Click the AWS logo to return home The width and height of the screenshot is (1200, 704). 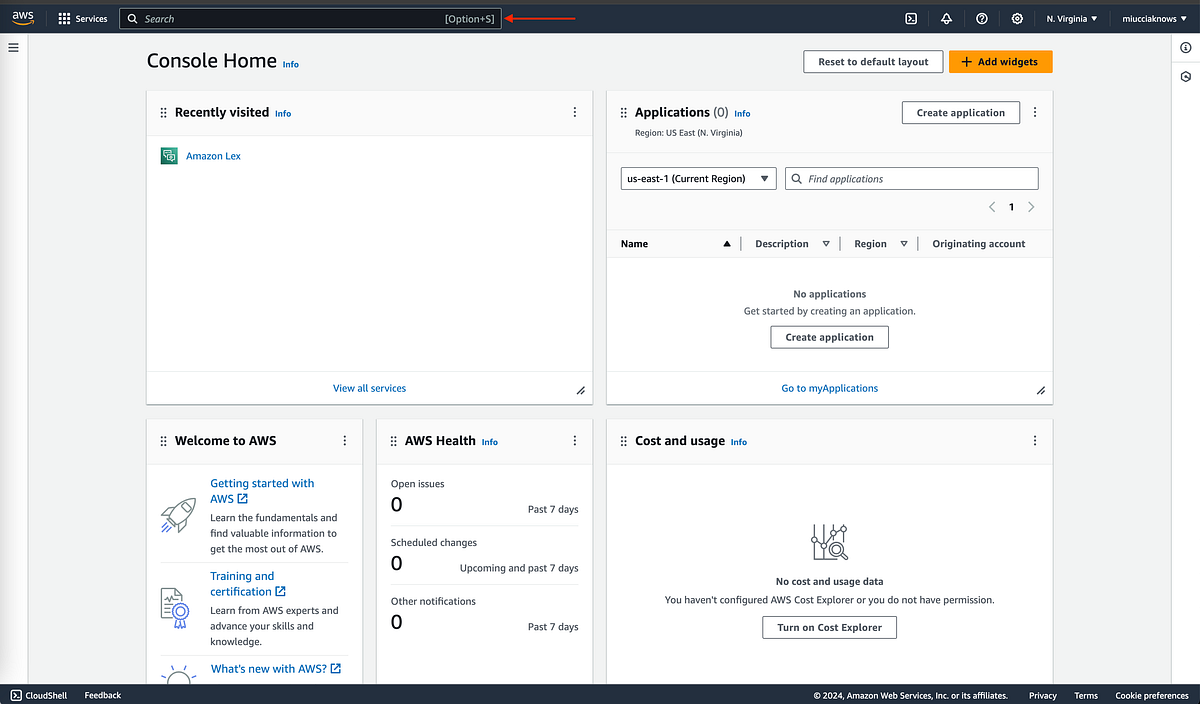[x=22, y=17]
